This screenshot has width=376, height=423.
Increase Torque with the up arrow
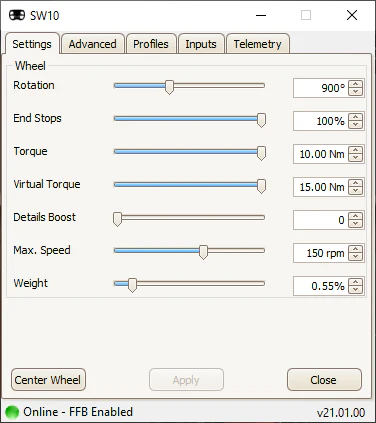356,150
